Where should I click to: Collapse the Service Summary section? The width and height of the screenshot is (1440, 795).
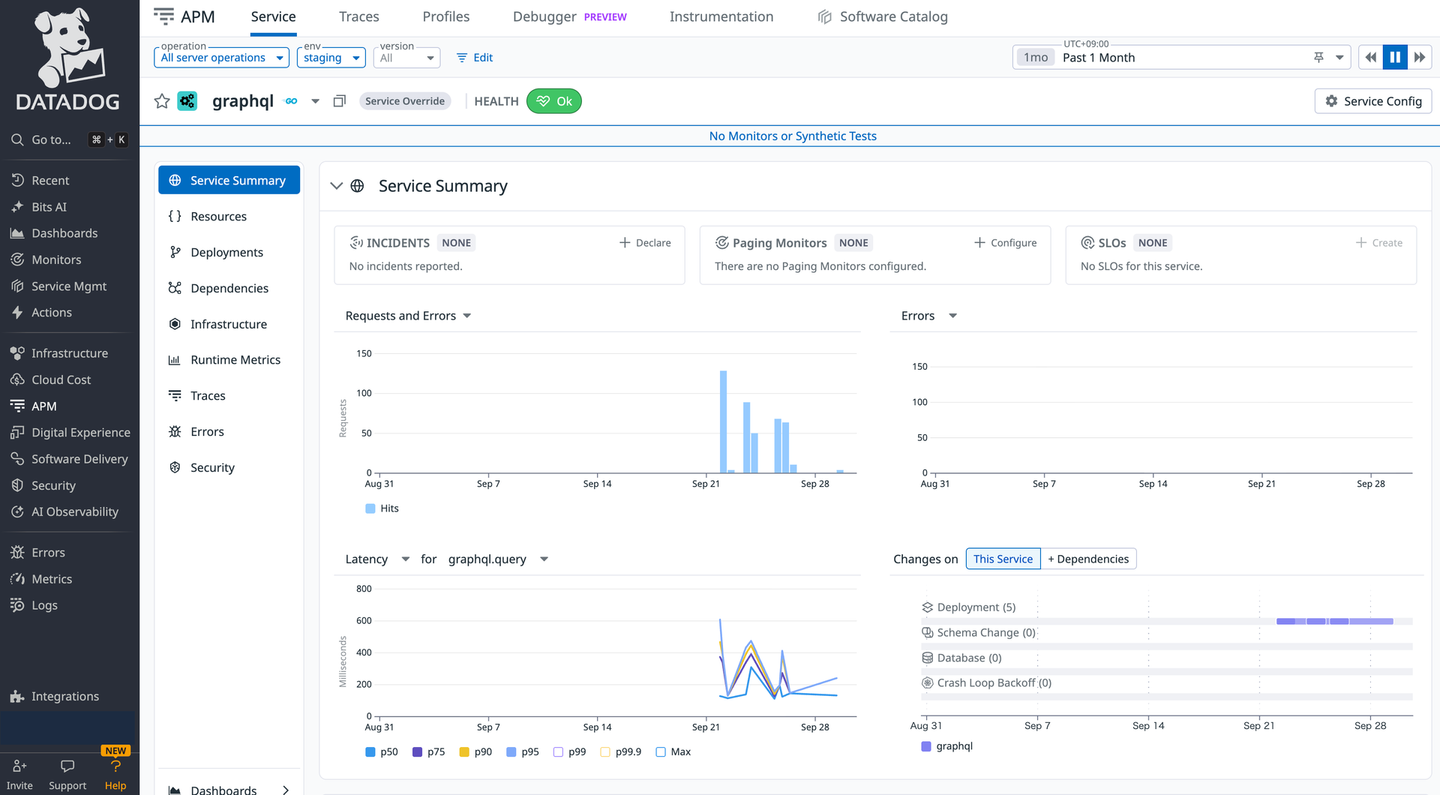click(336, 186)
